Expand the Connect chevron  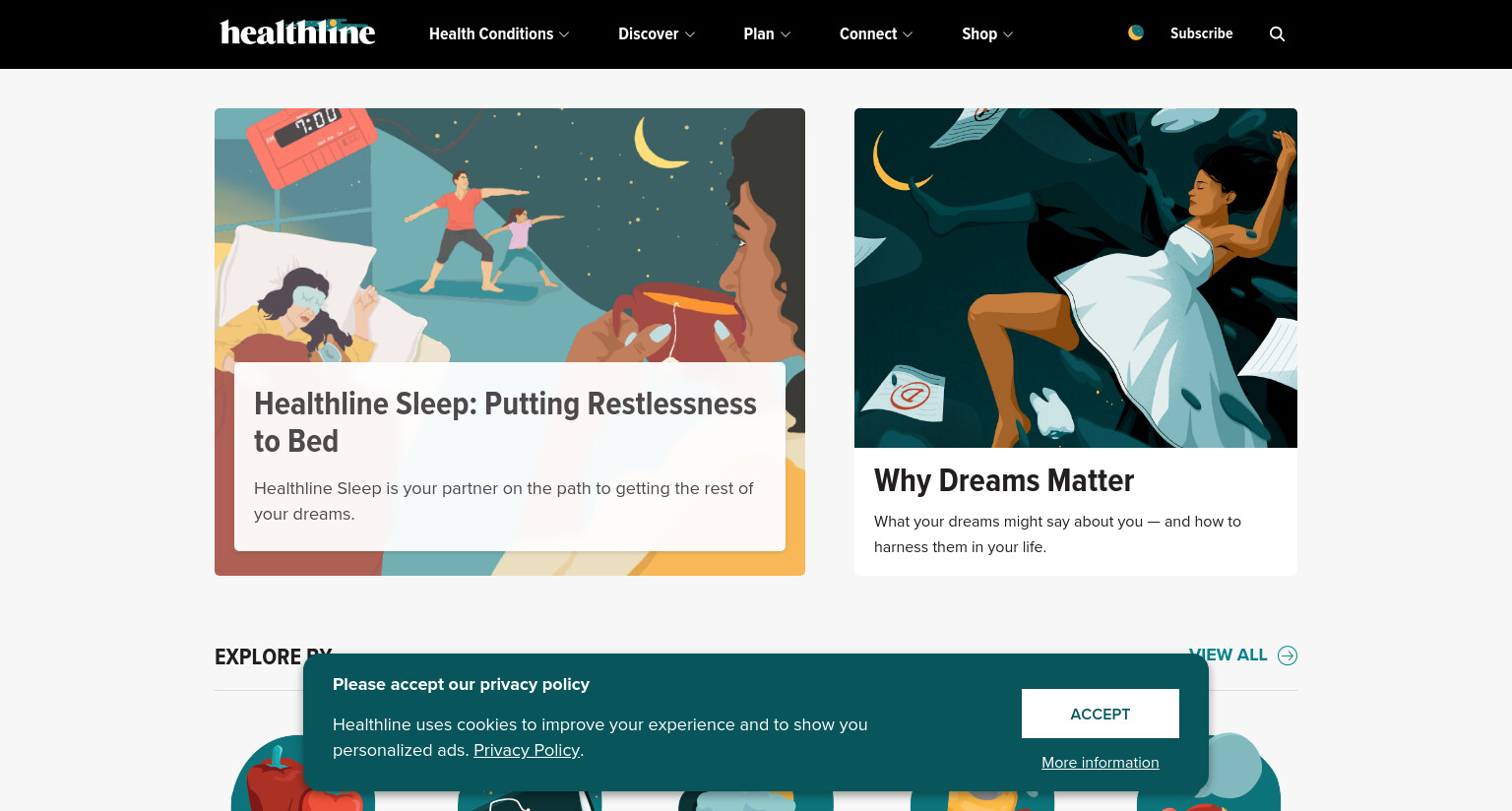point(908,34)
